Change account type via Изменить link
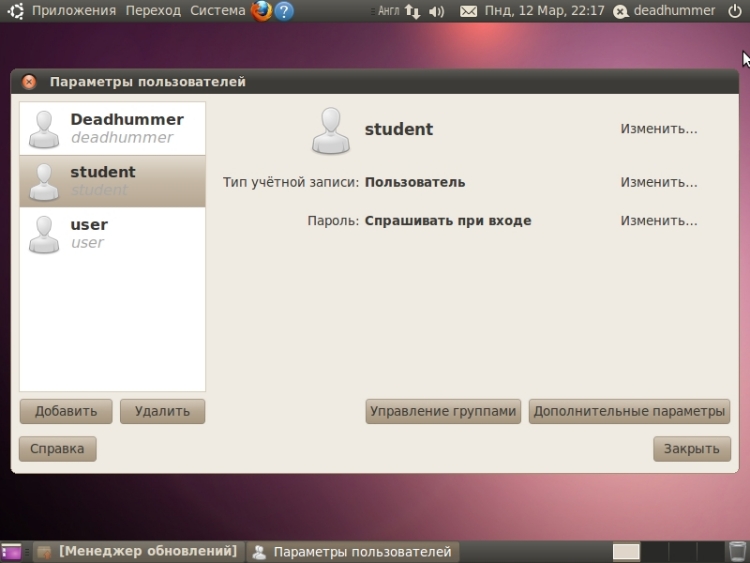 (658, 182)
